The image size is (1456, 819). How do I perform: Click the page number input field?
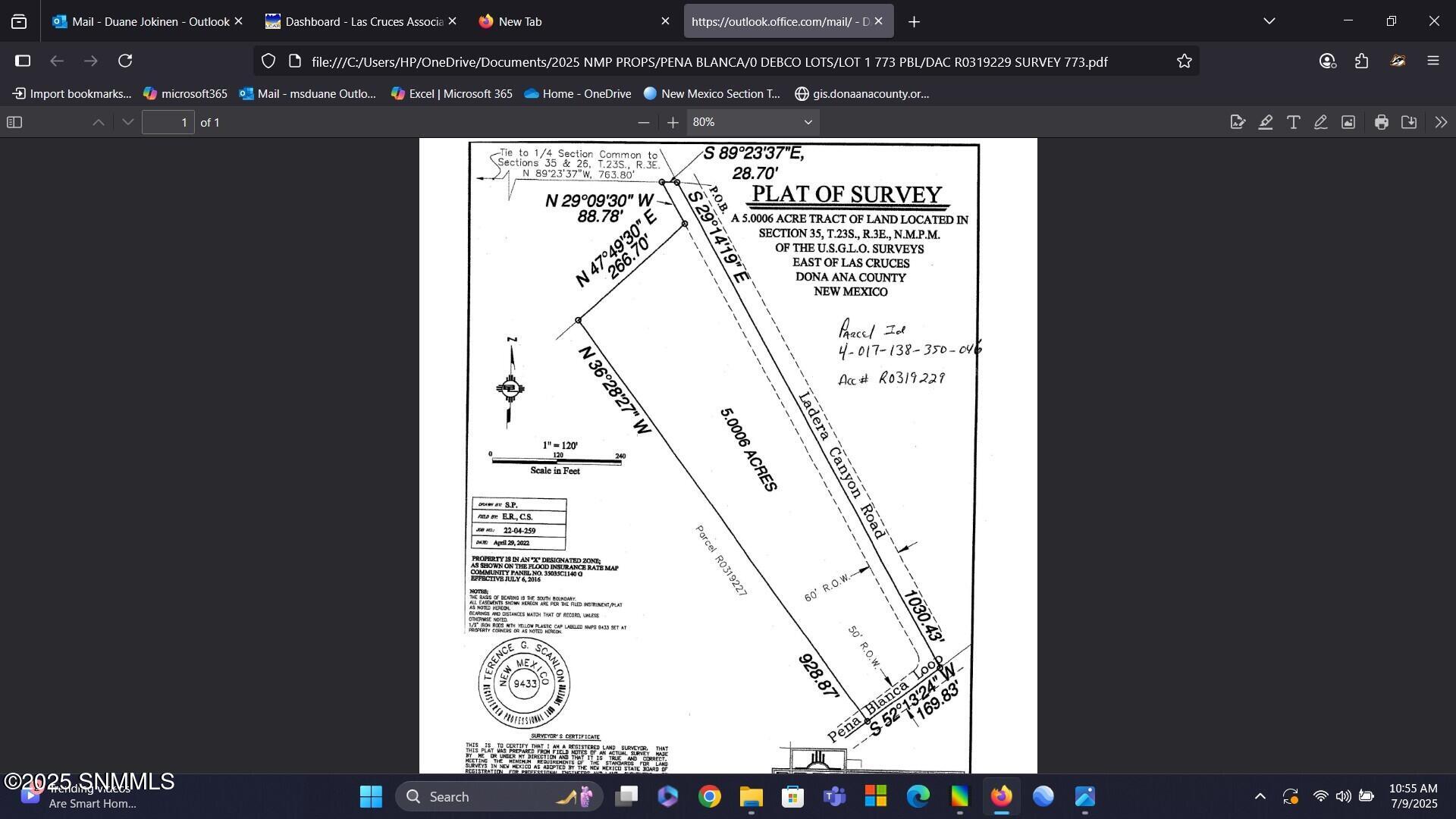point(168,122)
